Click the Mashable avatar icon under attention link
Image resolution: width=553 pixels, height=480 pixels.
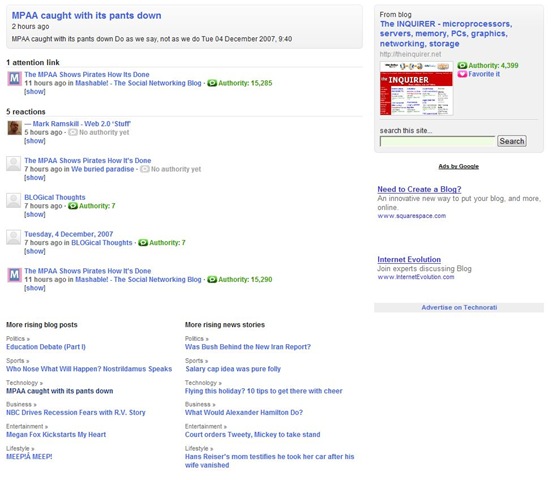point(14,78)
